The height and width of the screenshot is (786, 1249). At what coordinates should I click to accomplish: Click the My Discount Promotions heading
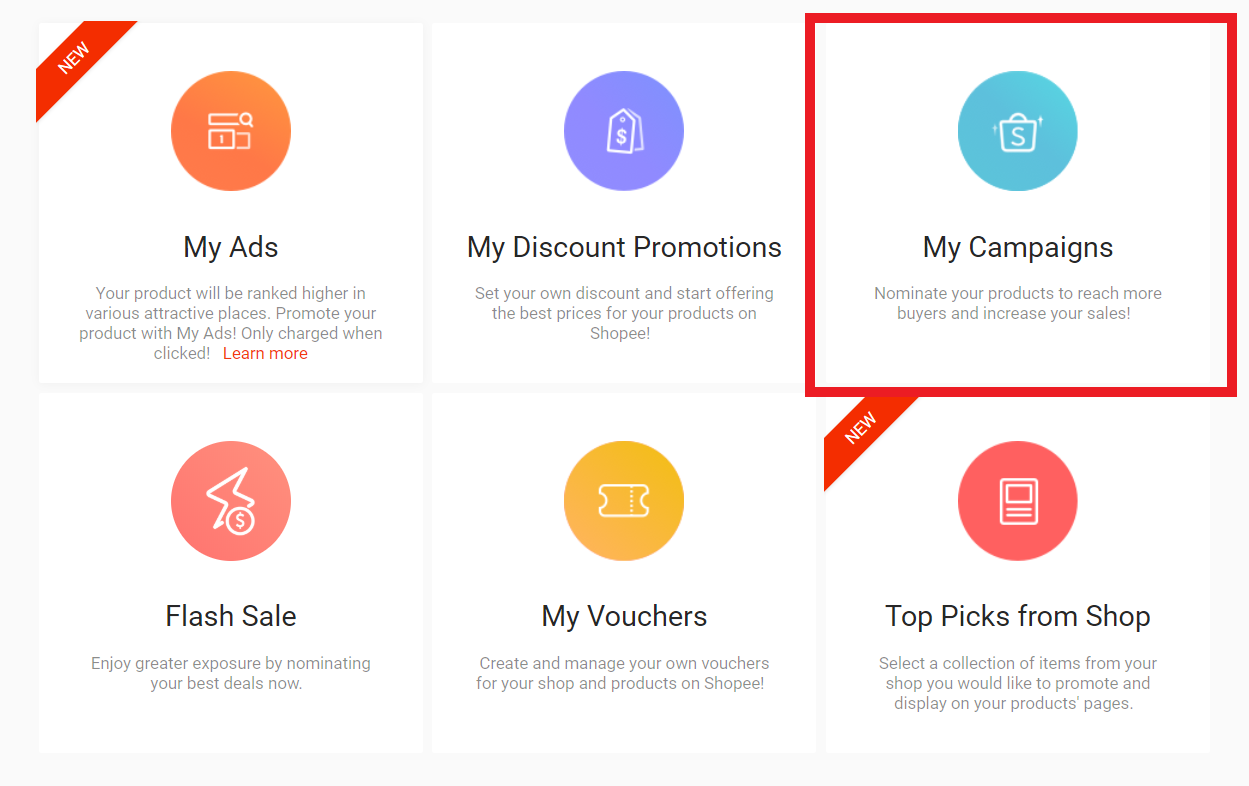click(624, 247)
